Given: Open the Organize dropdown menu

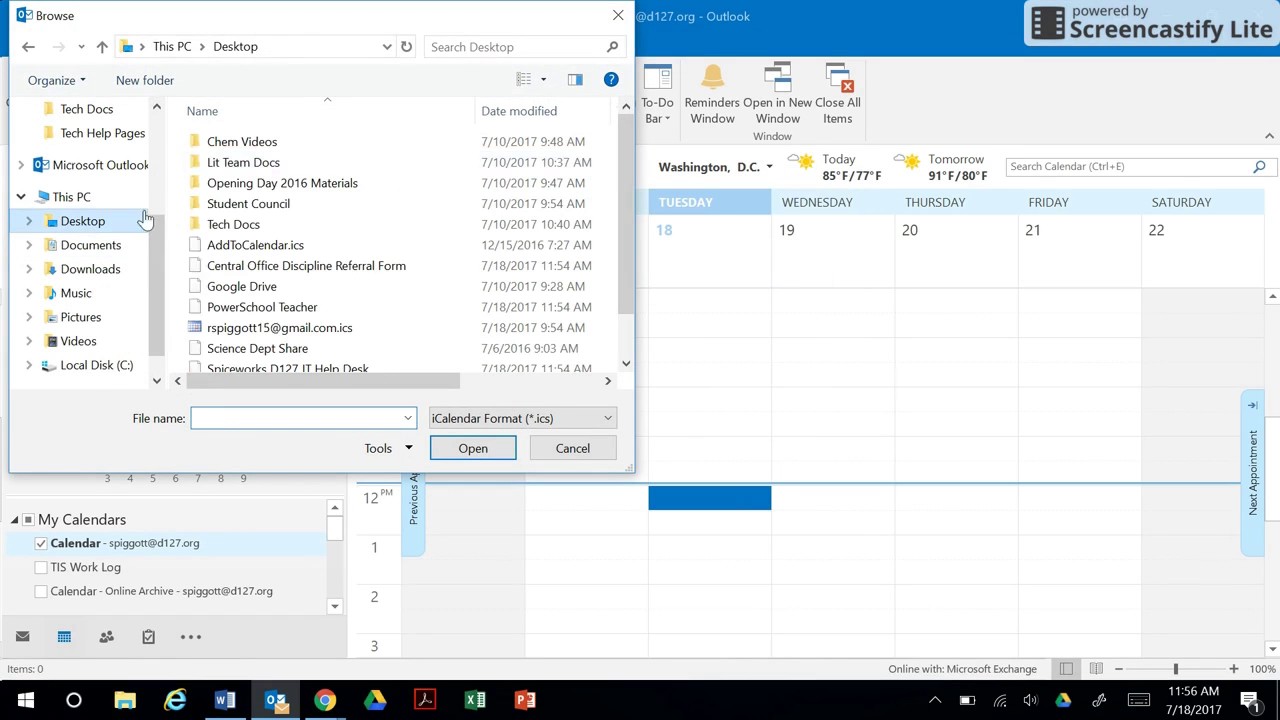Looking at the screenshot, I should coord(57,80).
